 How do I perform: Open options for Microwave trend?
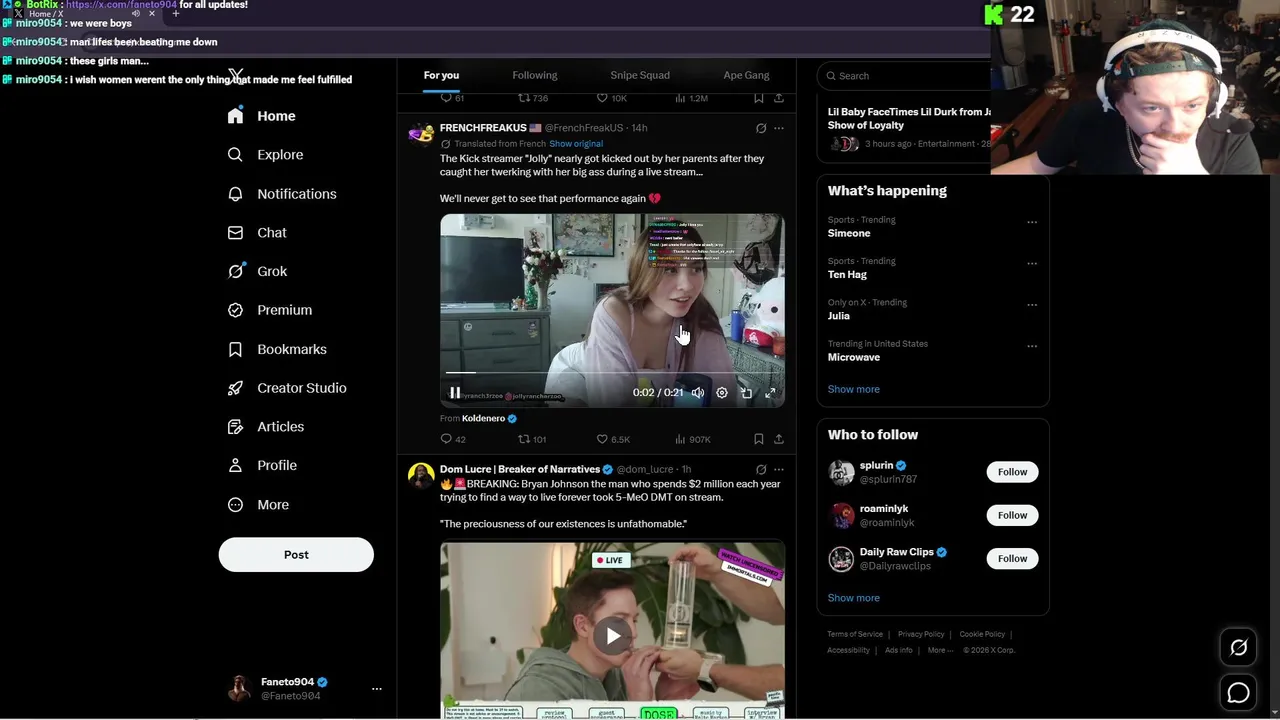pyautogui.click(x=1032, y=346)
